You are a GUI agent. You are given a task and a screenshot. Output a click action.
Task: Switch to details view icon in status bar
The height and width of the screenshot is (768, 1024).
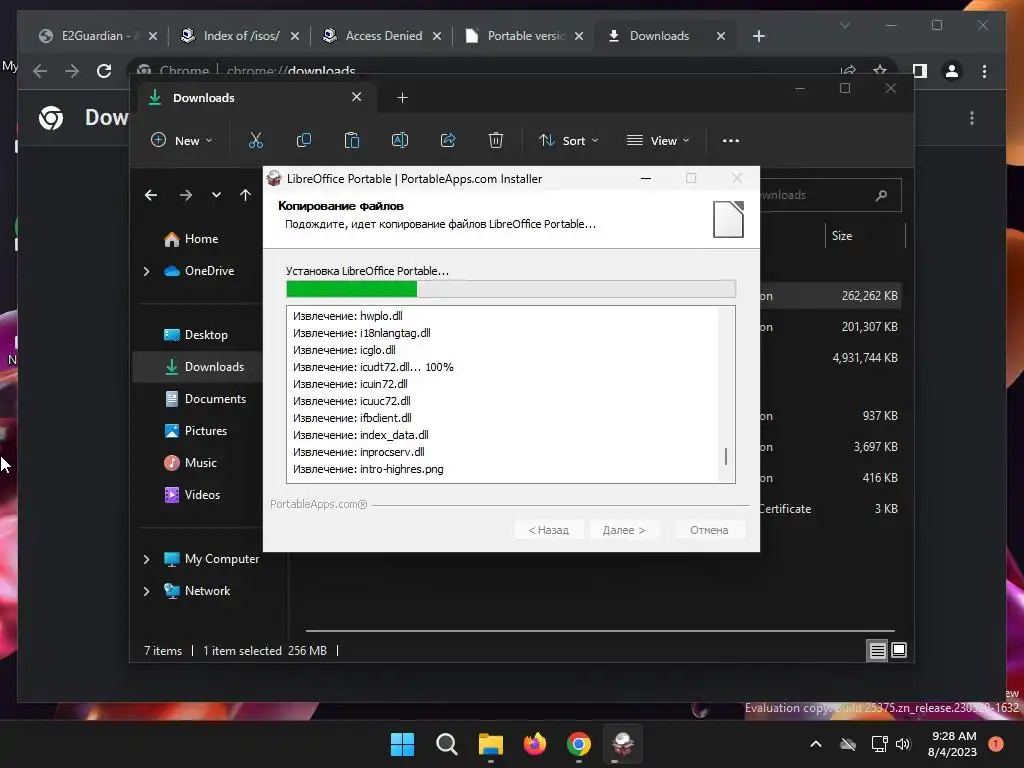(x=877, y=650)
